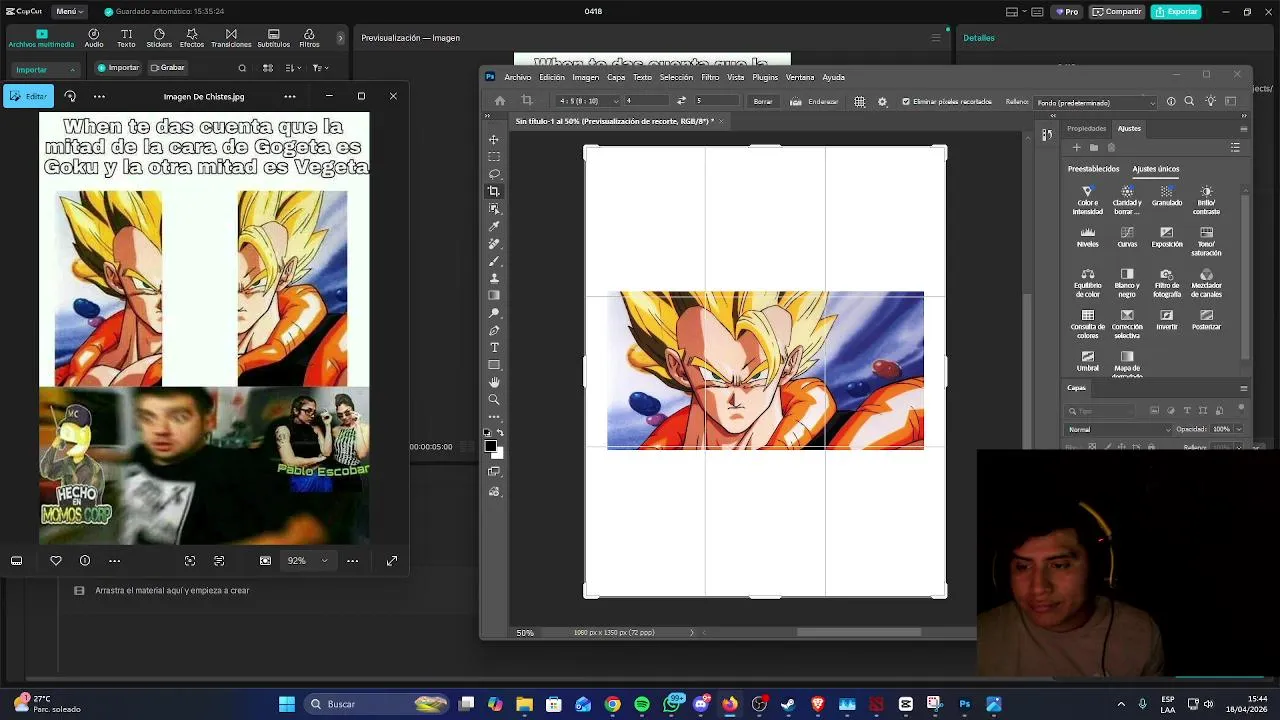The width and height of the screenshot is (1280, 720).
Task: Open Photoshop Archivo menu
Action: pos(518,77)
